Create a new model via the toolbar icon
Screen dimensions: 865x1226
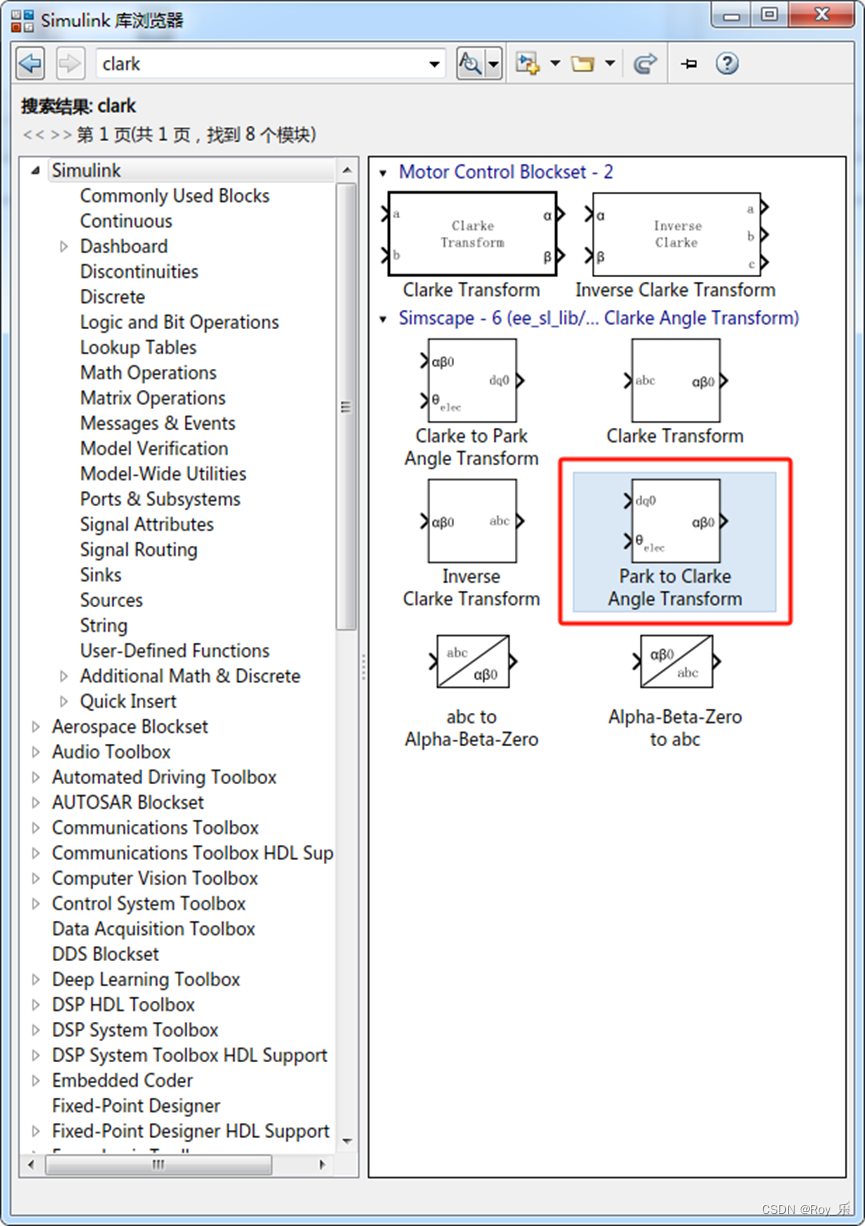tap(530, 63)
